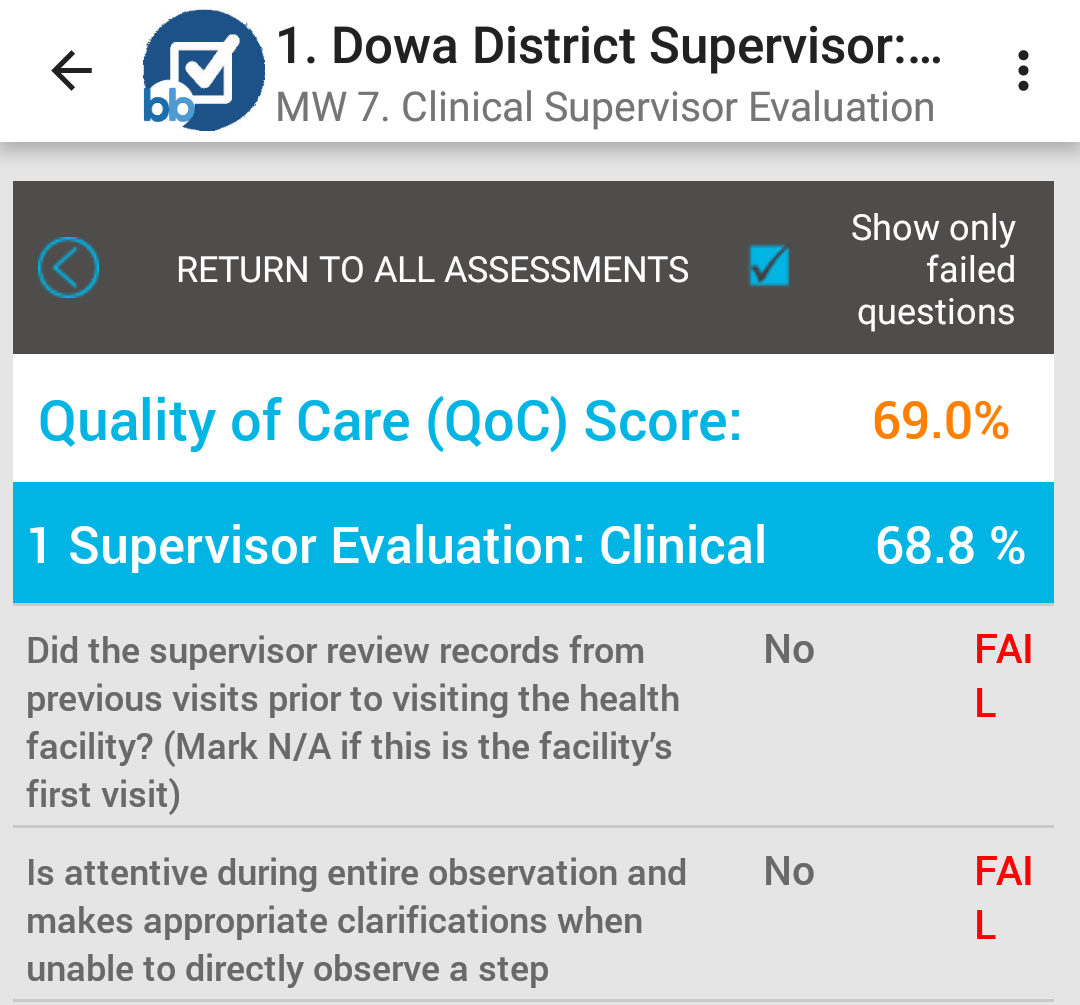Click RETURN TO ALL ASSESSMENTS
The height and width of the screenshot is (1005, 1080).
pyautogui.click(x=433, y=269)
